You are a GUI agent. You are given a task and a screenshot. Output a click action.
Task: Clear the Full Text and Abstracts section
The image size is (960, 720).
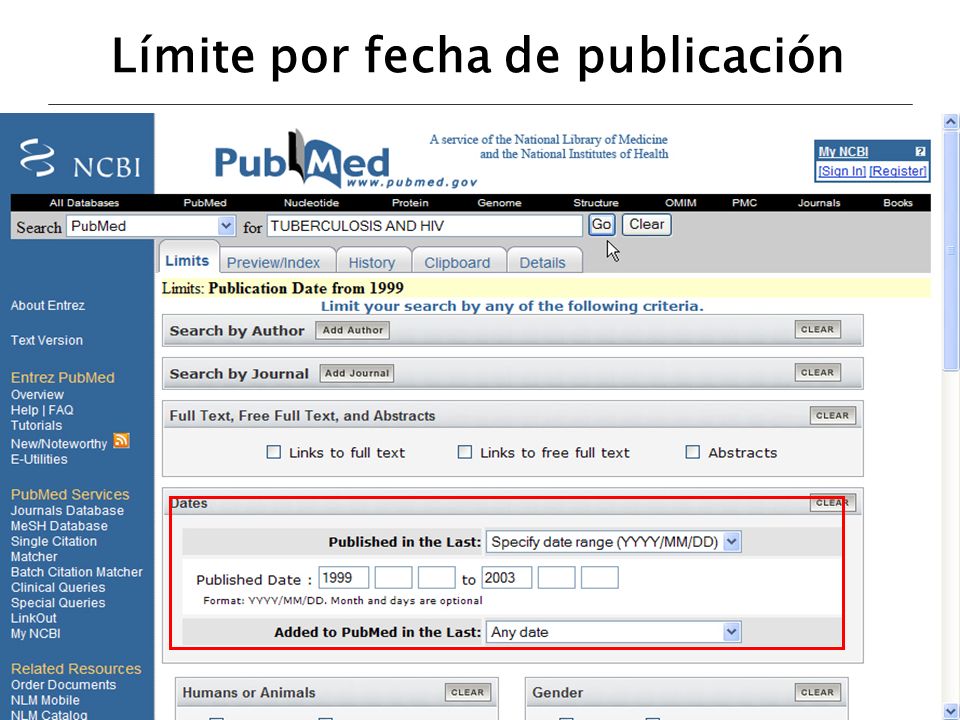point(832,415)
